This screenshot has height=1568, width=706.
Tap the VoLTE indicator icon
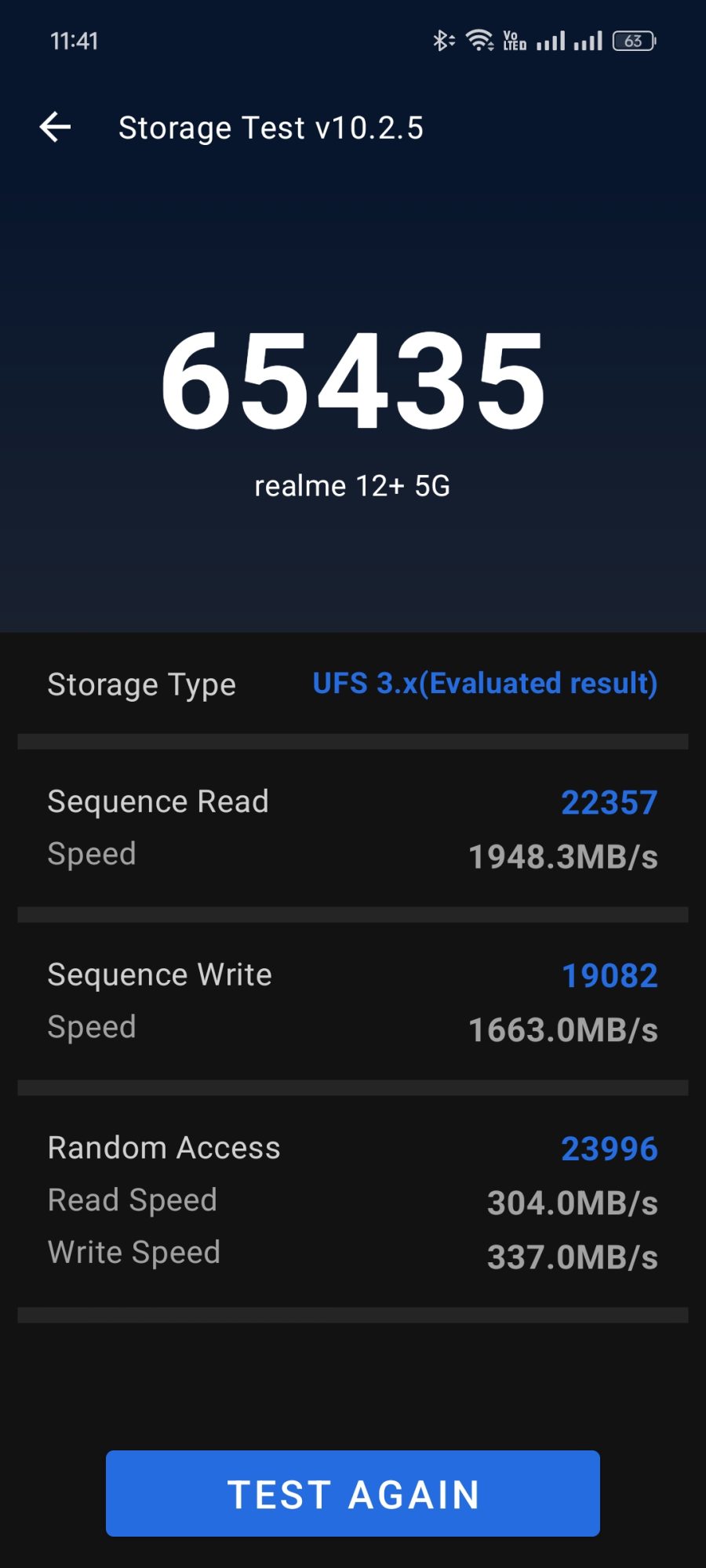point(515,41)
